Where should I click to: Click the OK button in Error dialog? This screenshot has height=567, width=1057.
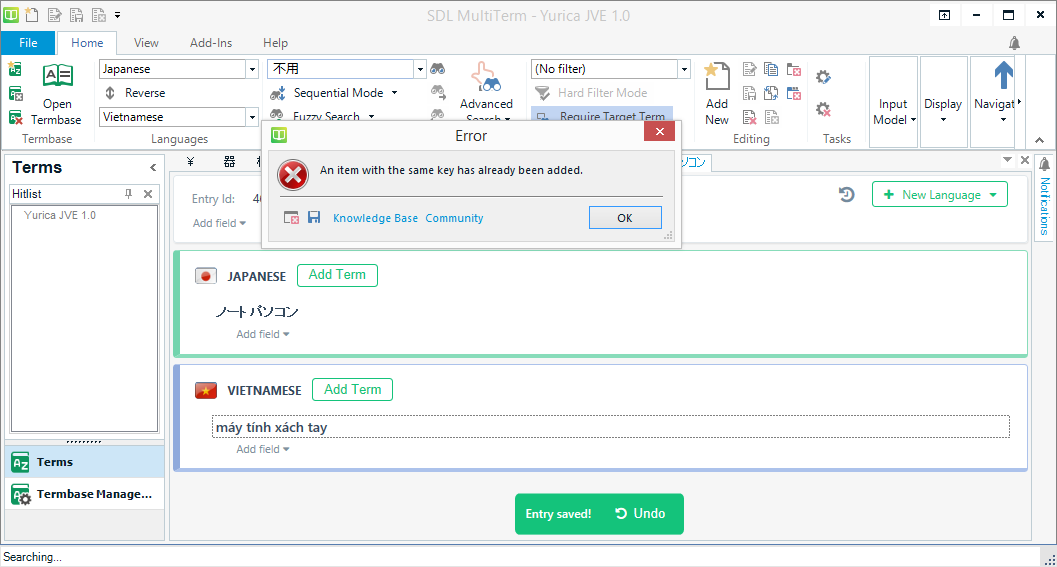625,218
